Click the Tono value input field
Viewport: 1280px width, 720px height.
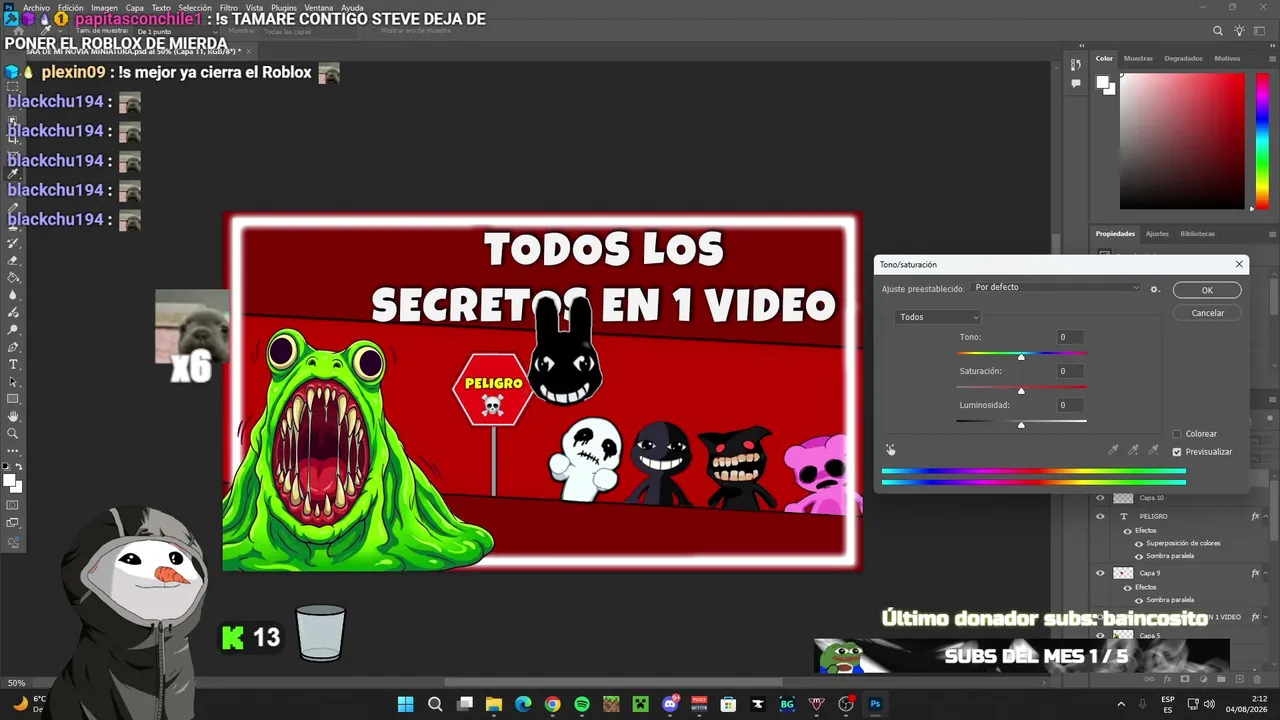pyautogui.click(x=1070, y=337)
